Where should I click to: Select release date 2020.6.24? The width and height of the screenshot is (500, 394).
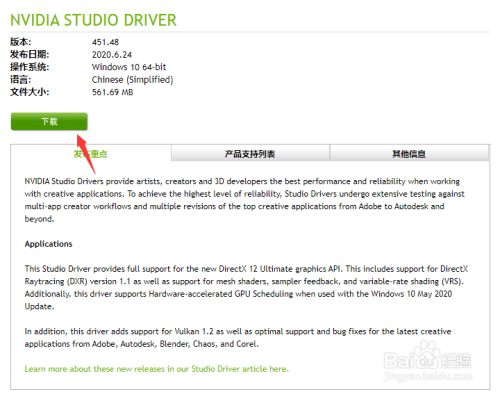click(112, 54)
